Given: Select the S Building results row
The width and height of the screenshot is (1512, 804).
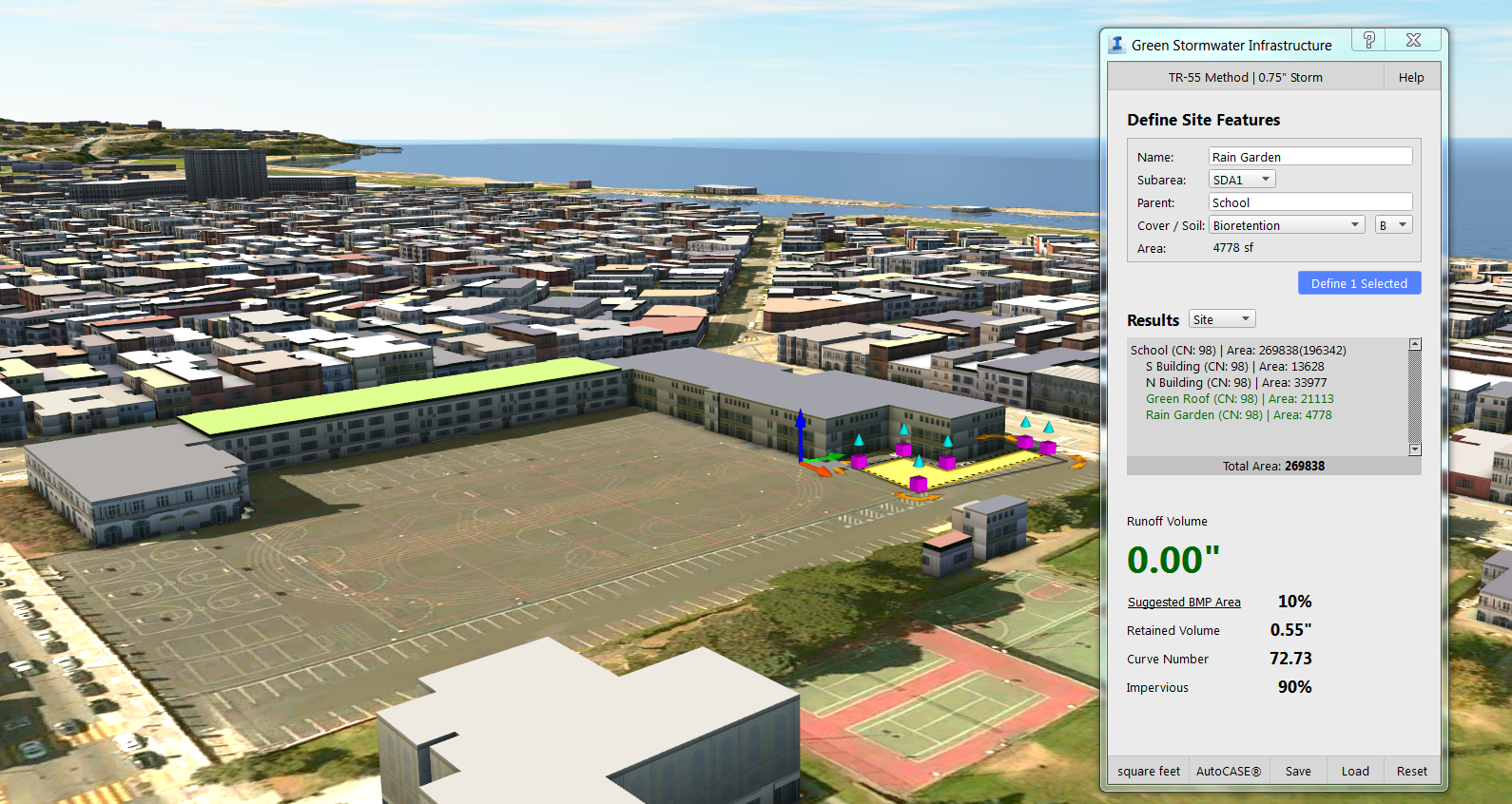Looking at the screenshot, I should pos(1234,366).
